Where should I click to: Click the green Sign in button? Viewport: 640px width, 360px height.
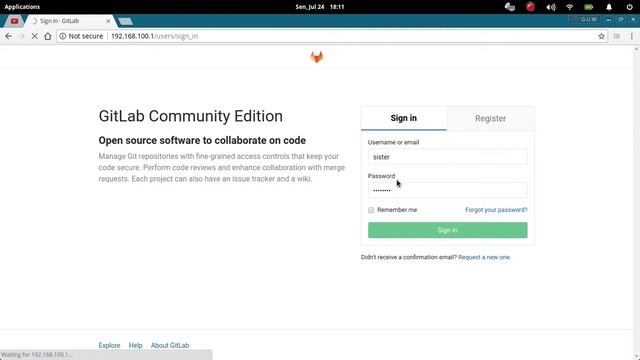[447, 230]
